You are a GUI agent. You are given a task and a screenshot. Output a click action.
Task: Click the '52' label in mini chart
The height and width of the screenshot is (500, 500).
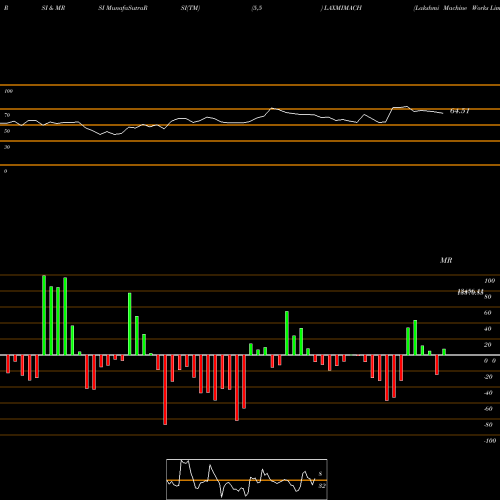point(321,486)
